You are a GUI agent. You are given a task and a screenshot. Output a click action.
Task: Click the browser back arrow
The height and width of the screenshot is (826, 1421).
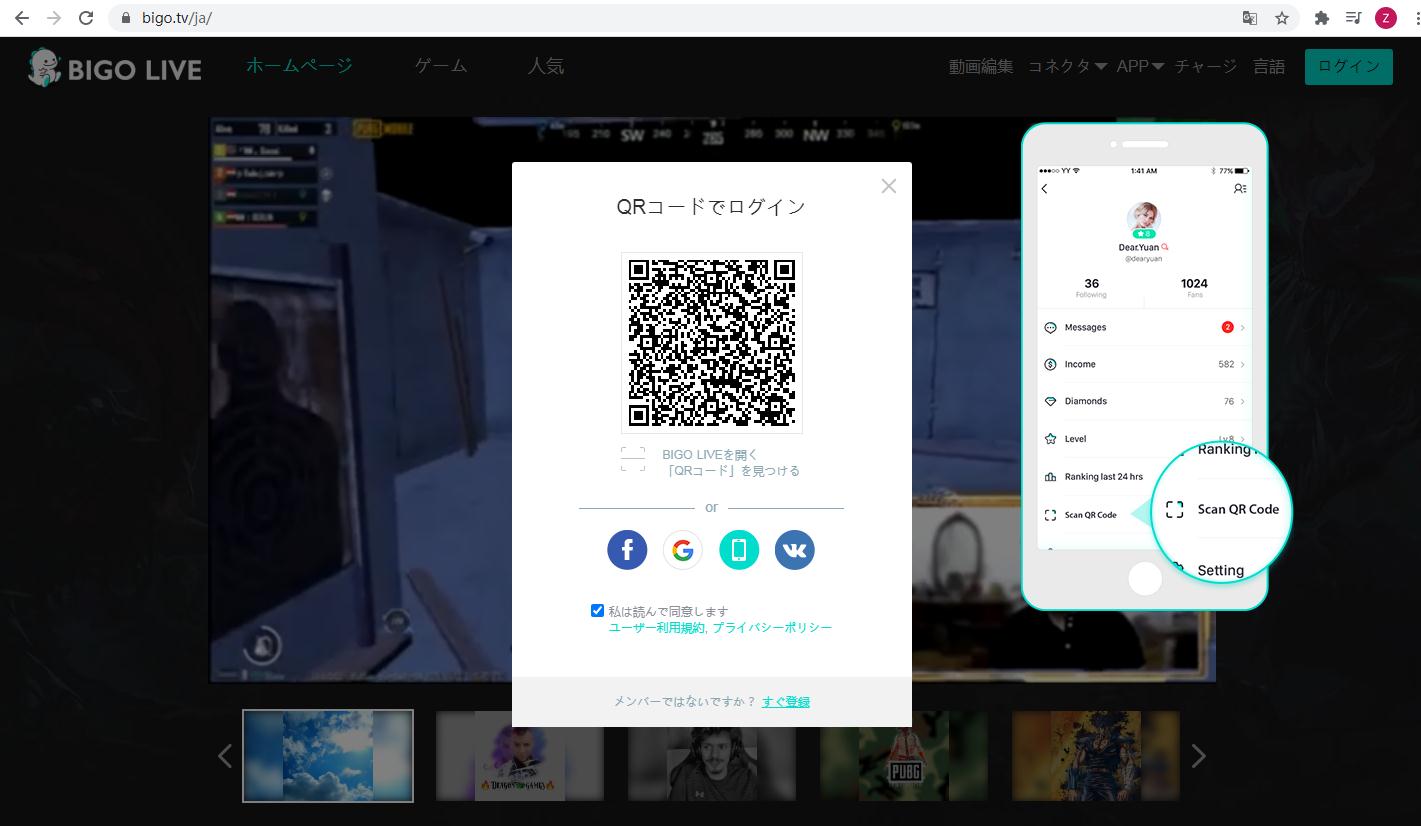tap(21, 18)
